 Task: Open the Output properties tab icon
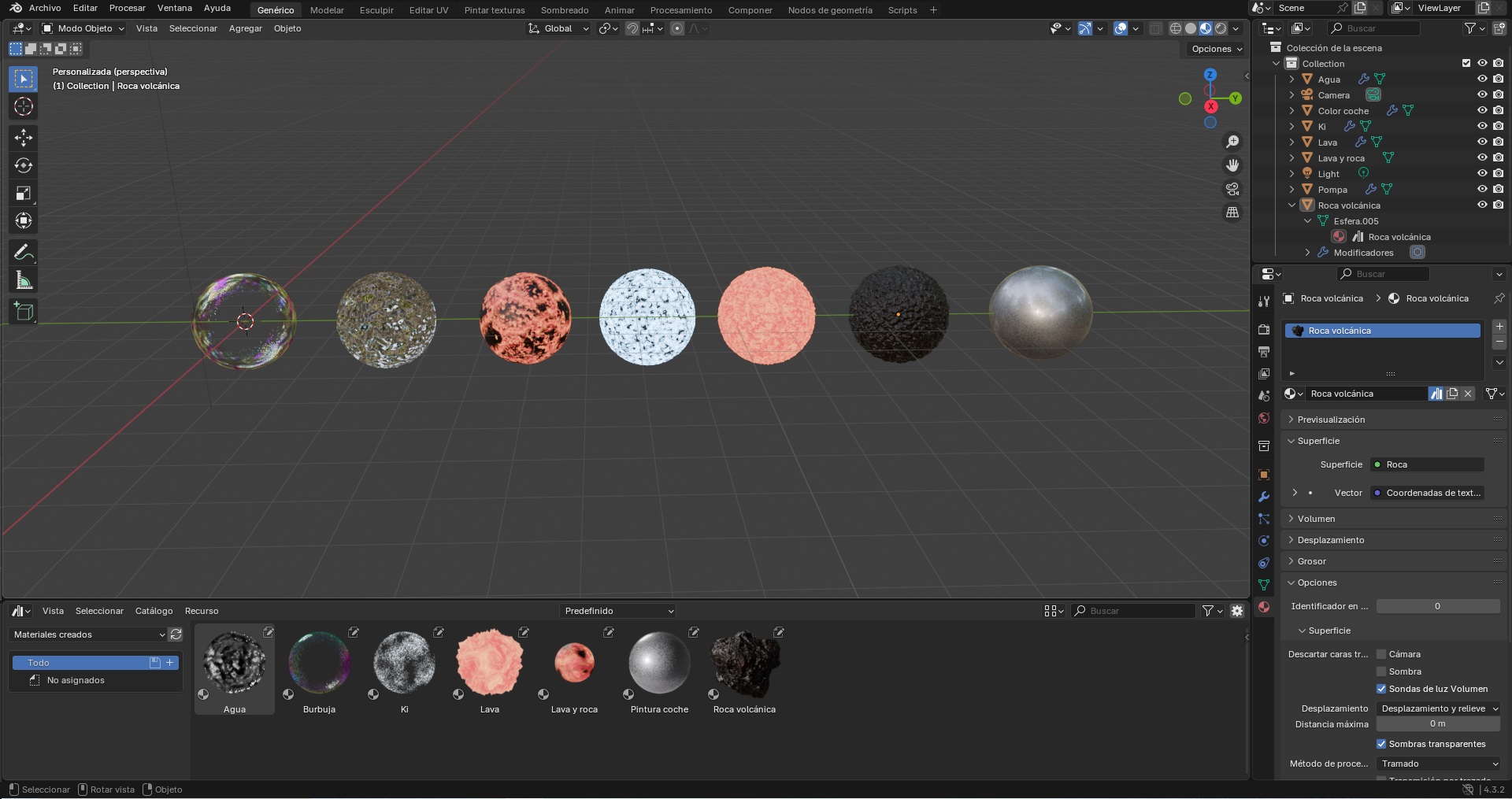(1264, 351)
